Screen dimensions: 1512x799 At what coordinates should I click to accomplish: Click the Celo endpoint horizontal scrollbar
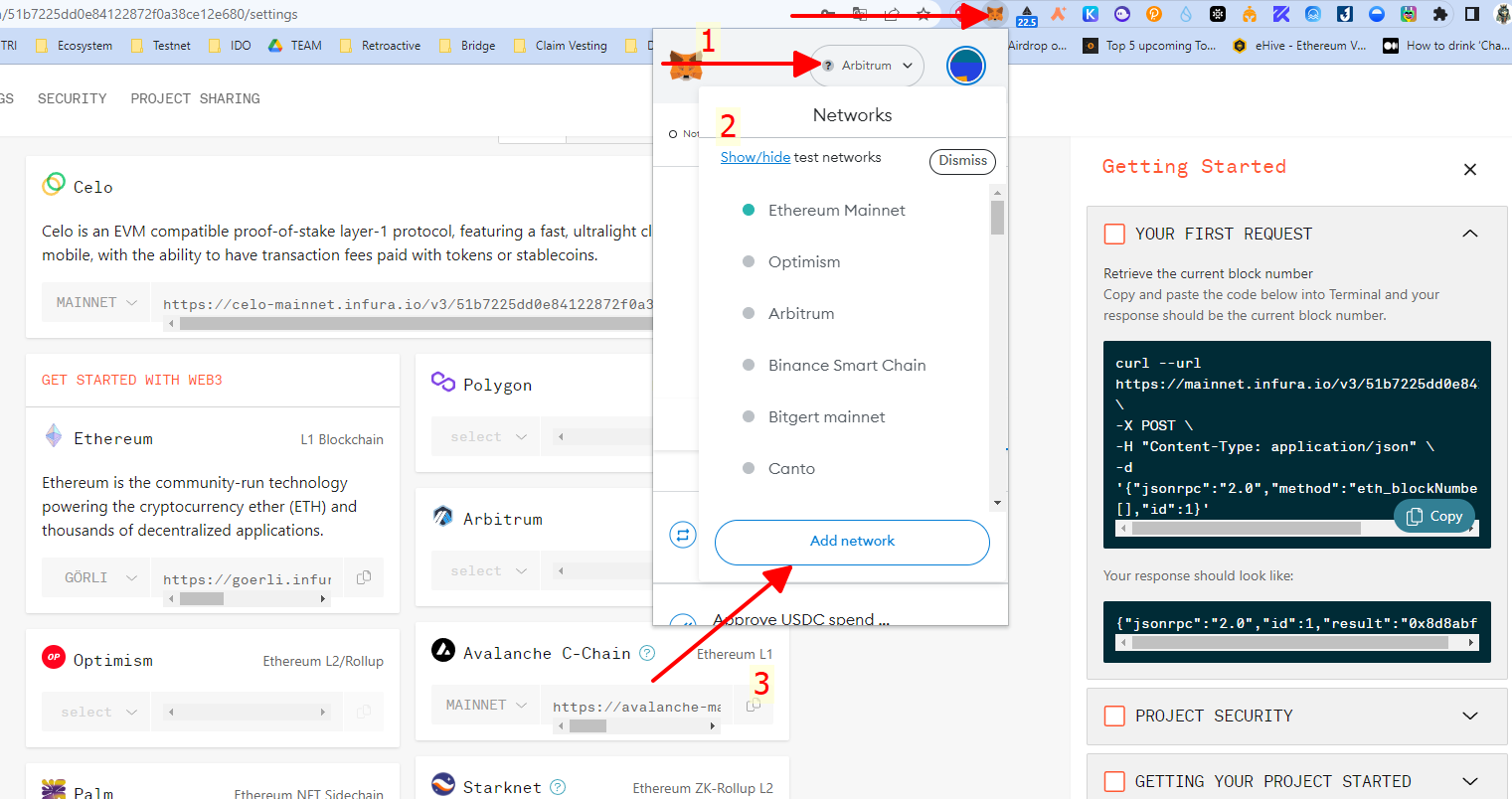click(x=416, y=324)
